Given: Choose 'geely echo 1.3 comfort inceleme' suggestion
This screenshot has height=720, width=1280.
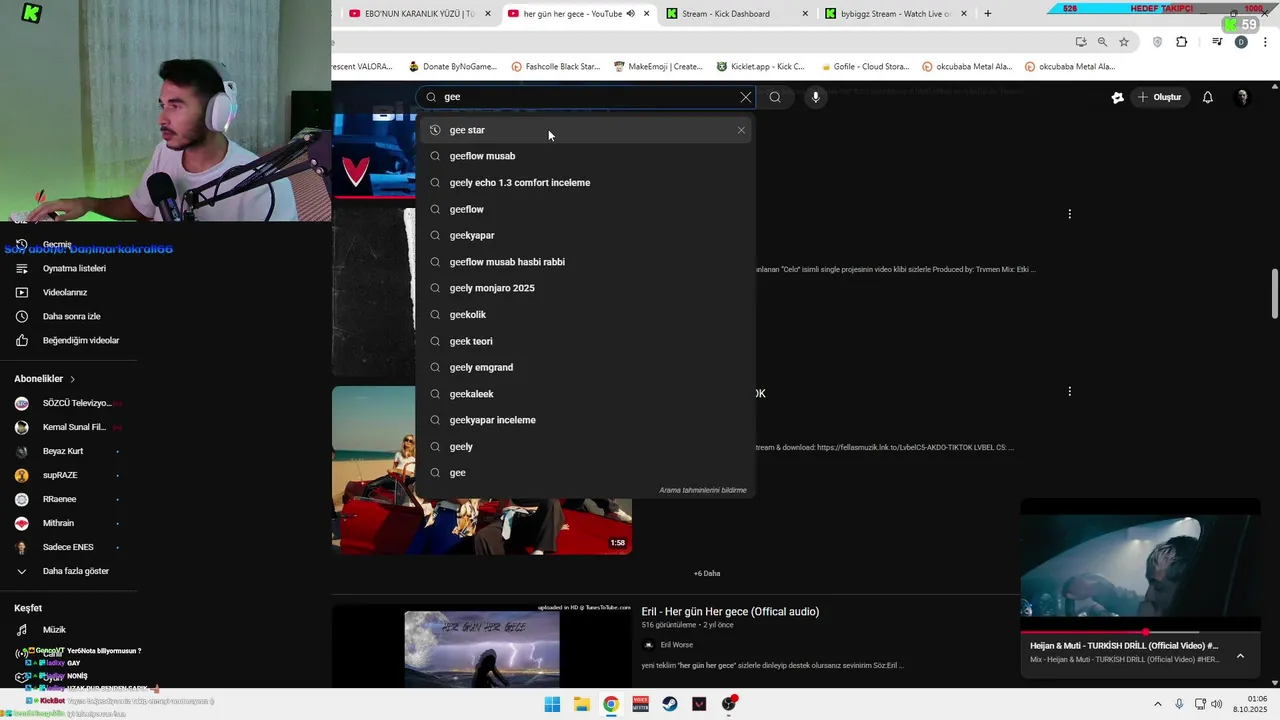Looking at the screenshot, I should (x=586, y=183).
